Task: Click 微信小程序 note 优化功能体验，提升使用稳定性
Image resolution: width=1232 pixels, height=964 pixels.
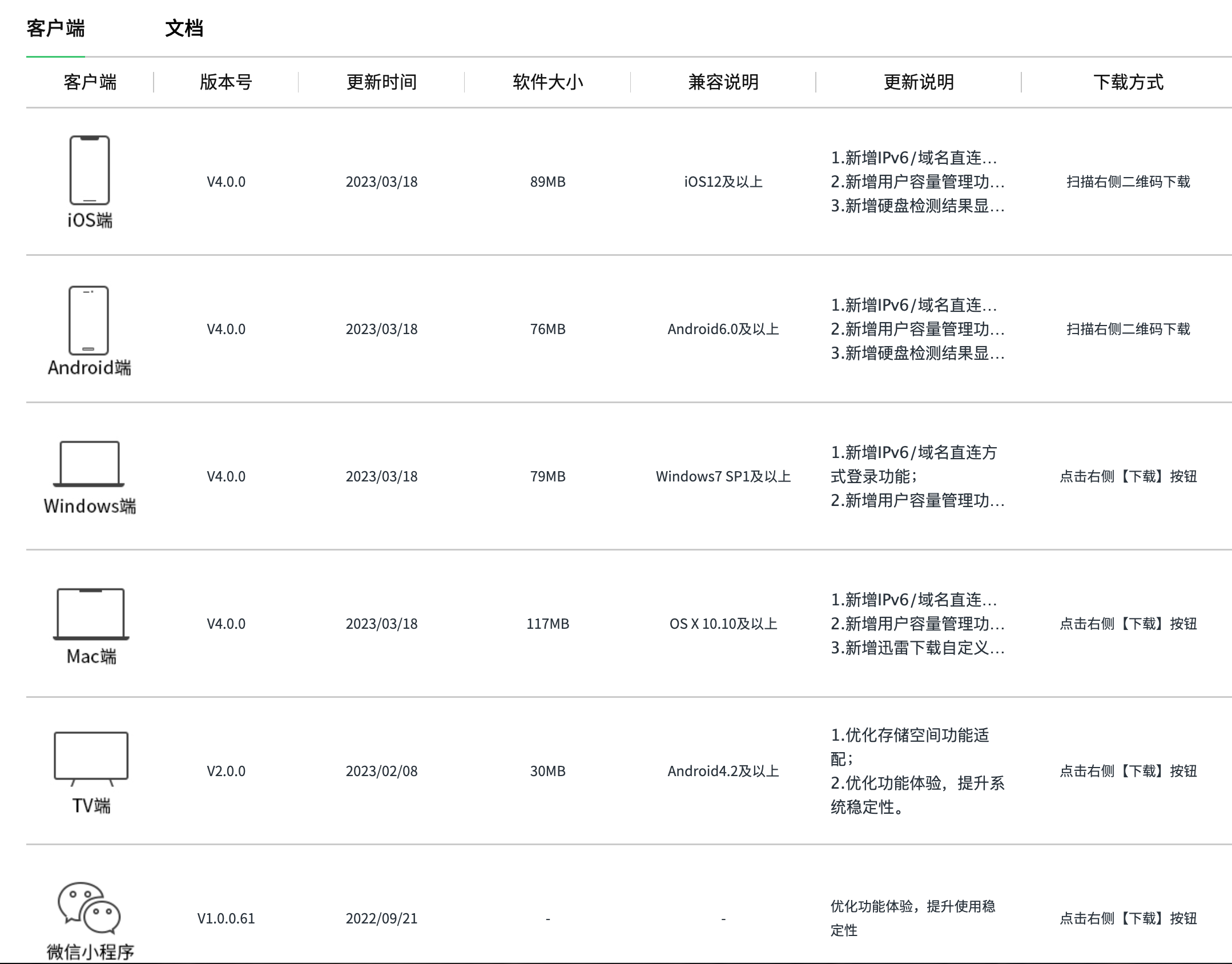Action: pyautogui.click(x=913, y=918)
